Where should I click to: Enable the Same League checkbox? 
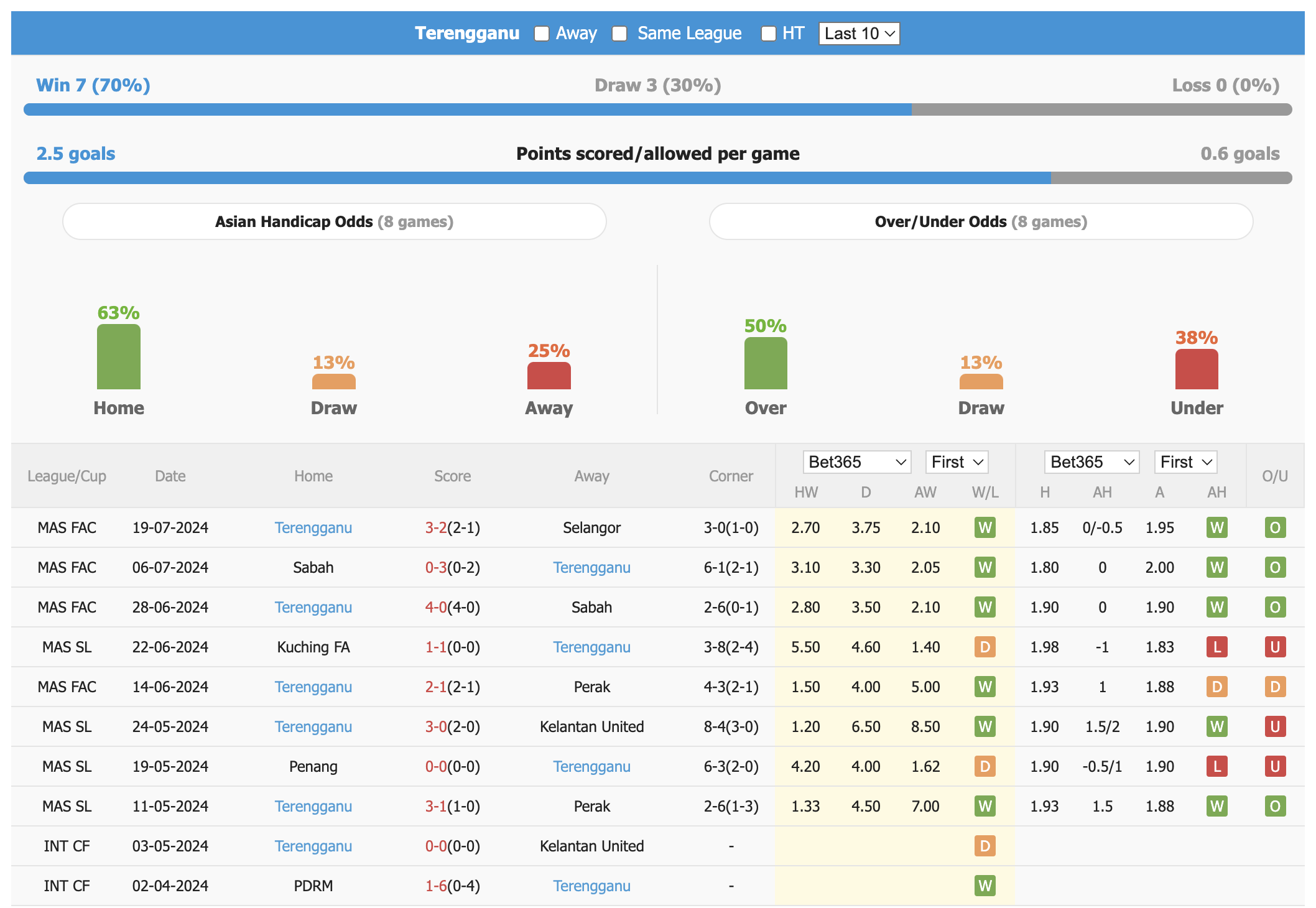point(619,34)
